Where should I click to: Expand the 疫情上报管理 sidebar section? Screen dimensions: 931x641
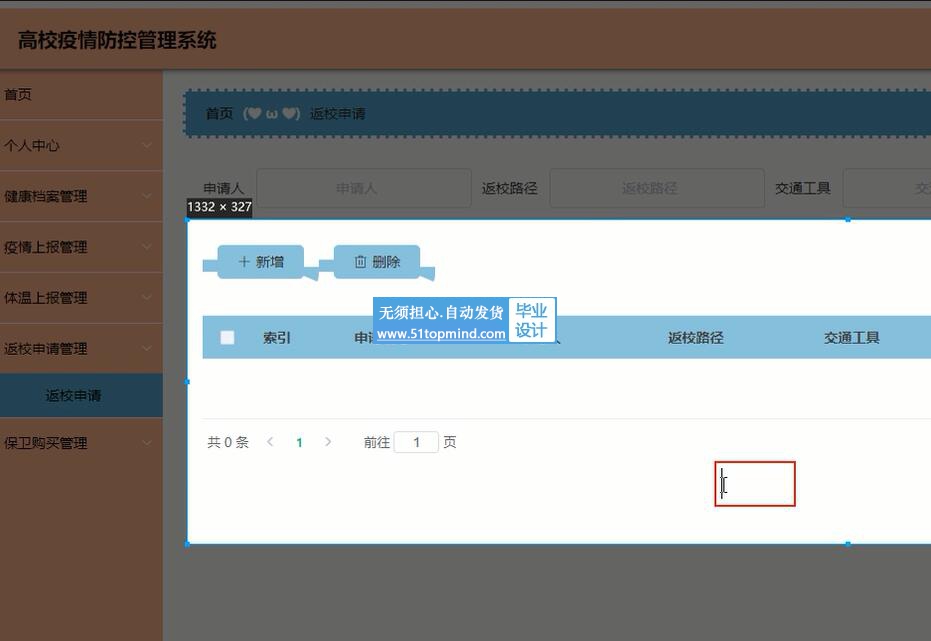pyautogui.click(x=80, y=247)
